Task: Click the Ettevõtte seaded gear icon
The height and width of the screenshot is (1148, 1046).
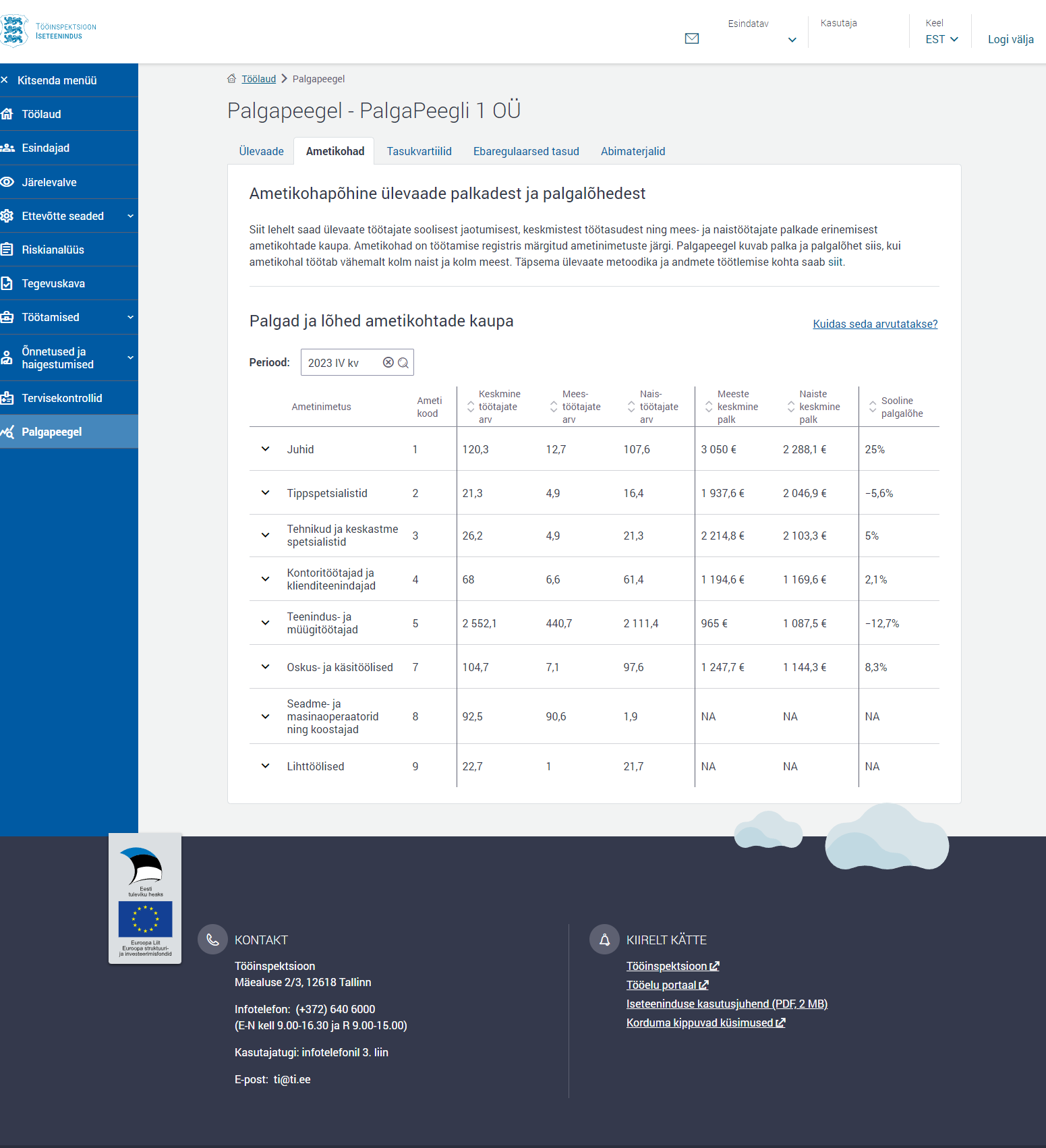Action: pyautogui.click(x=7, y=216)
